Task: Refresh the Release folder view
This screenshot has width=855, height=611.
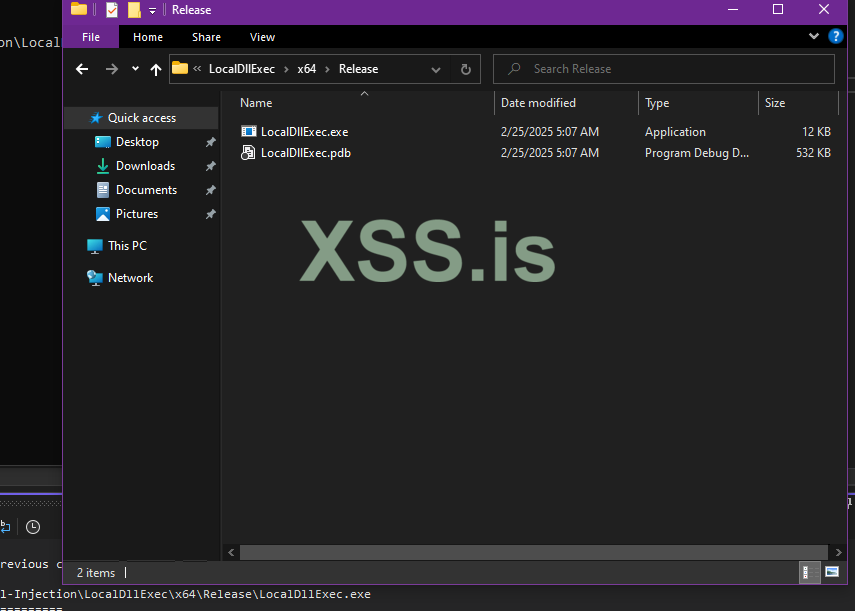Action: click(x=466, y=69)
